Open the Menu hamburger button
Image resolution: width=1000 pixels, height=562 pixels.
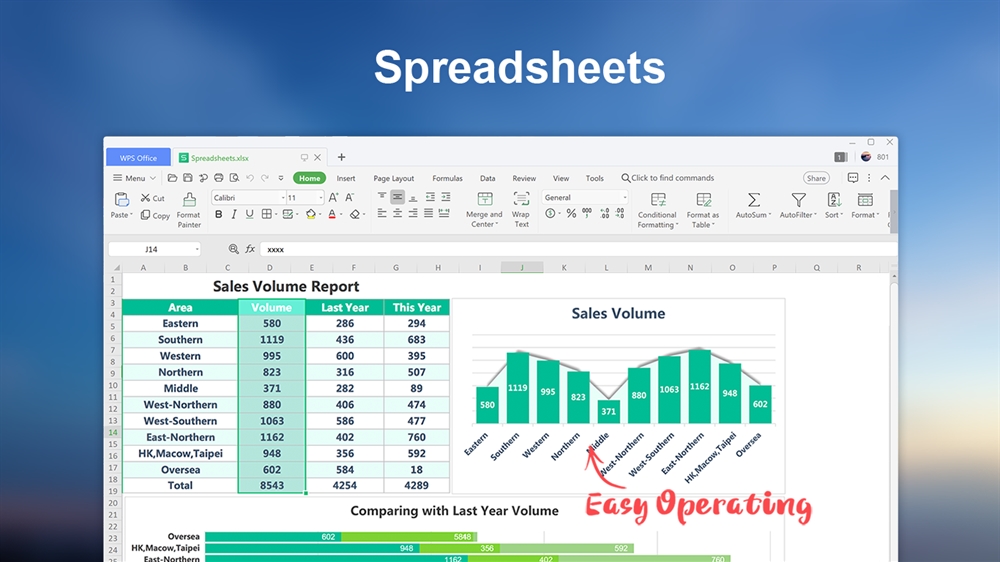pyautogui.click(x=134, y=178)
